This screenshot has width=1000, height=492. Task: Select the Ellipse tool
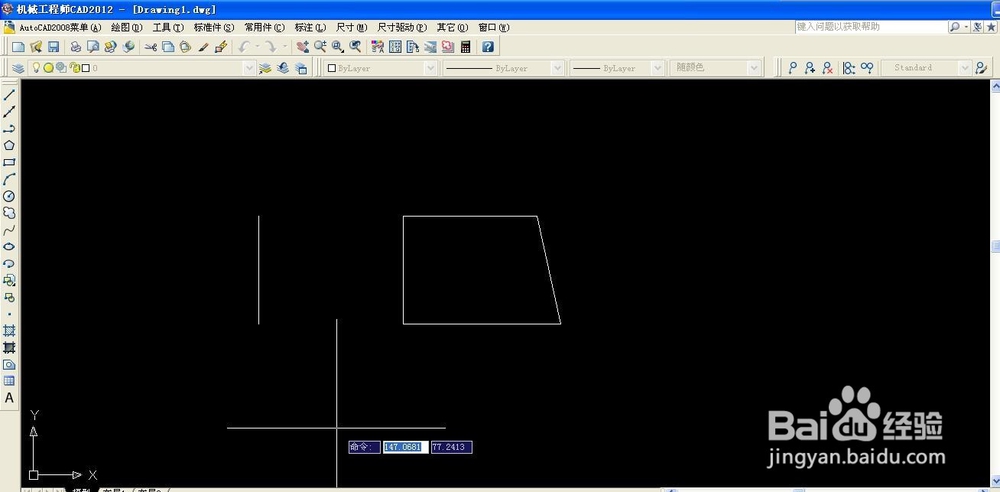coord(9,247)
